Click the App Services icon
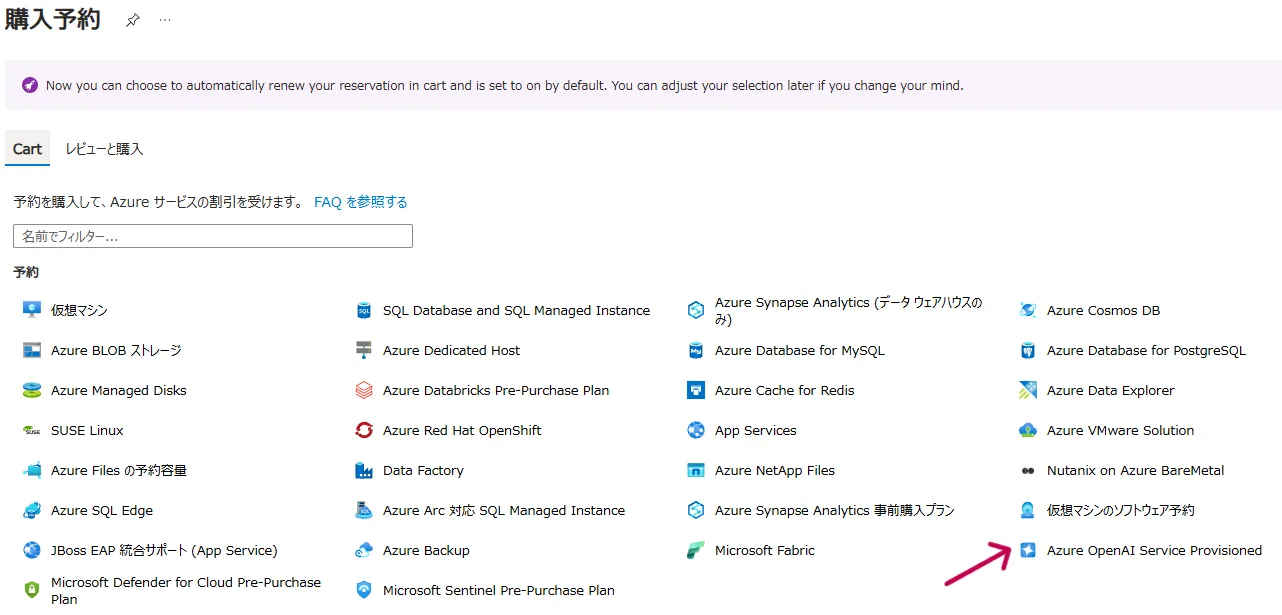1282x615 pixels. coord(696,430)
